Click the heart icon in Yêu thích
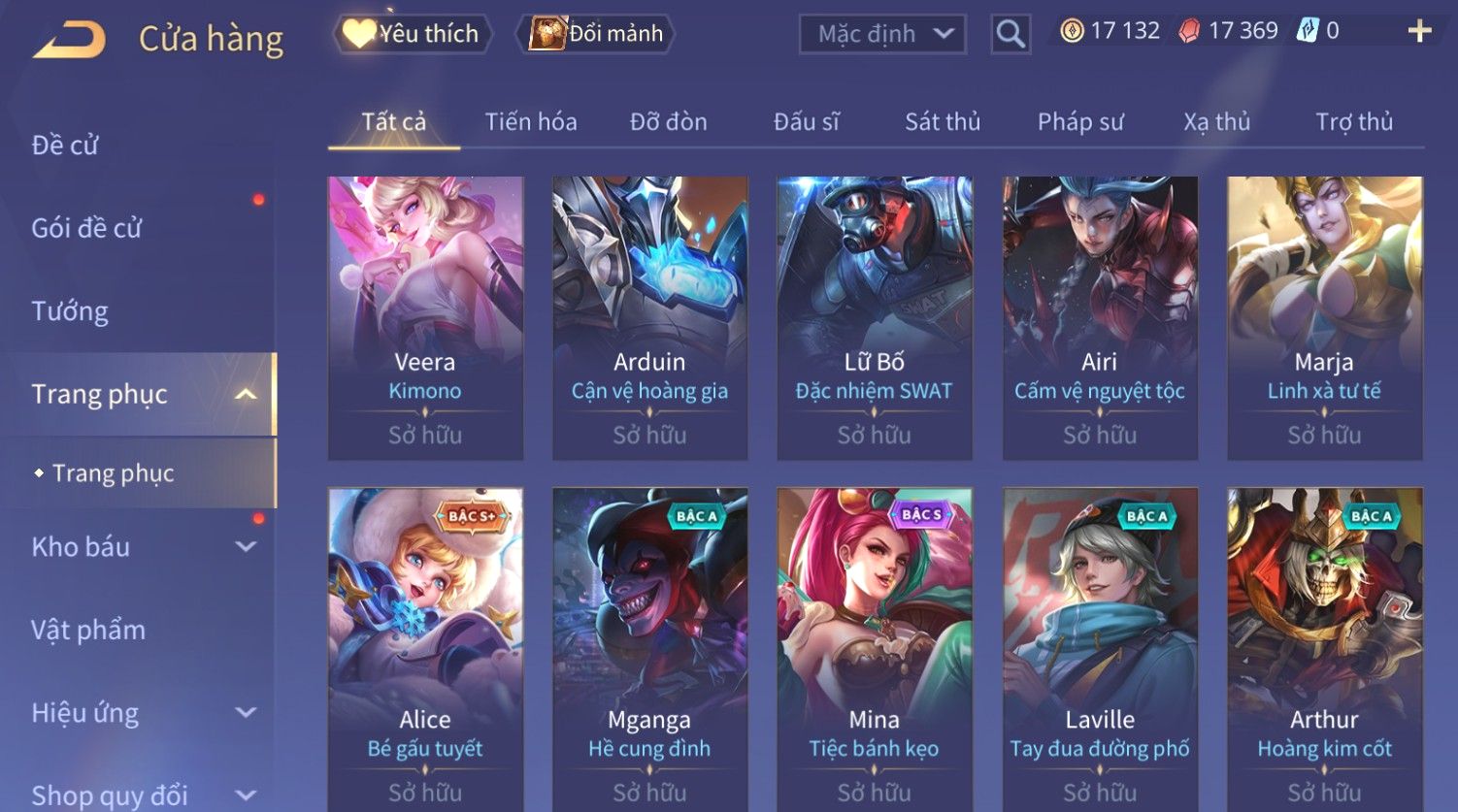1458x812 pixels. 358,34
